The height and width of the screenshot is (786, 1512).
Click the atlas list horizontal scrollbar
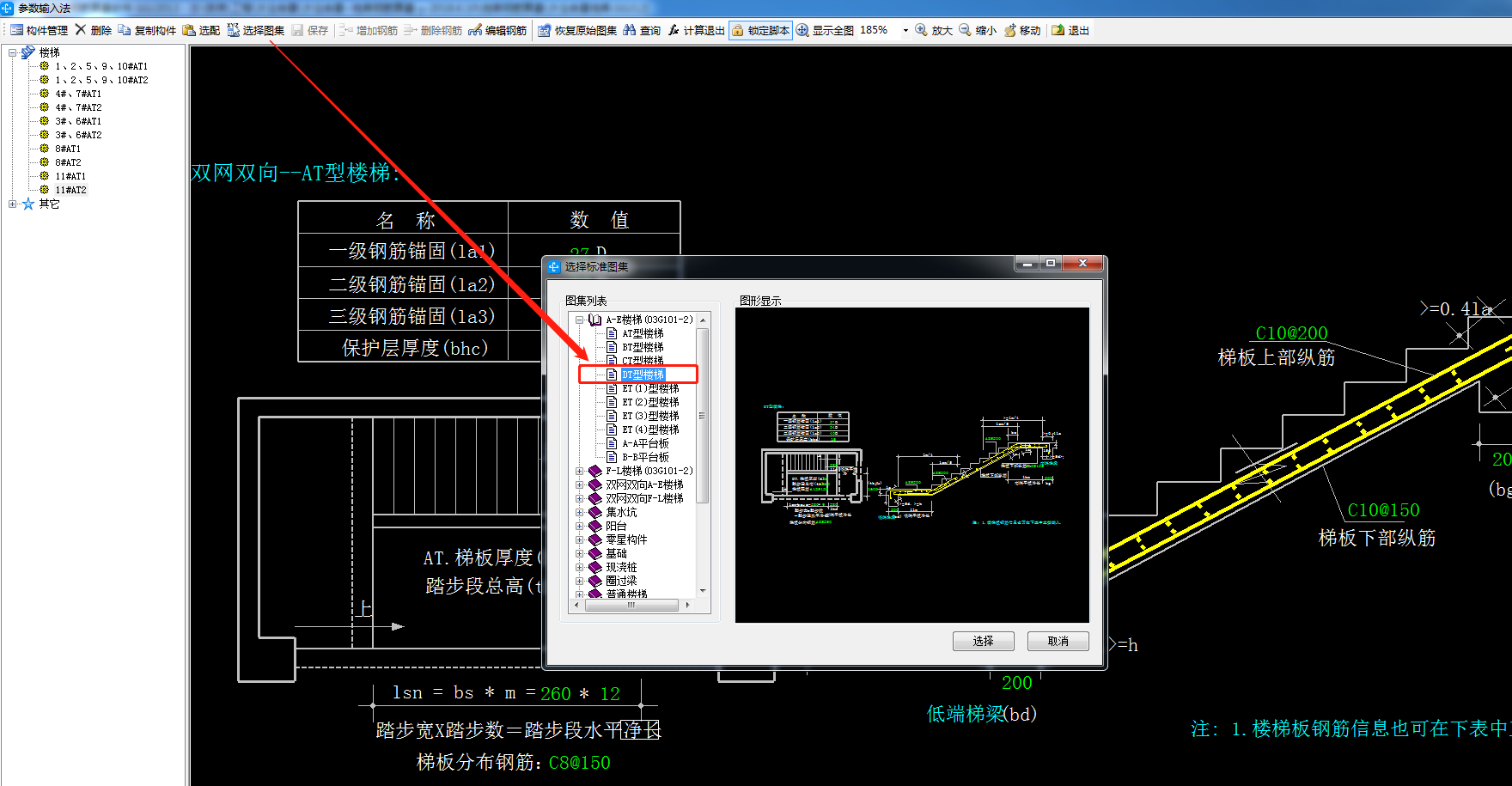pyautogui.click(x=631, y=605)
